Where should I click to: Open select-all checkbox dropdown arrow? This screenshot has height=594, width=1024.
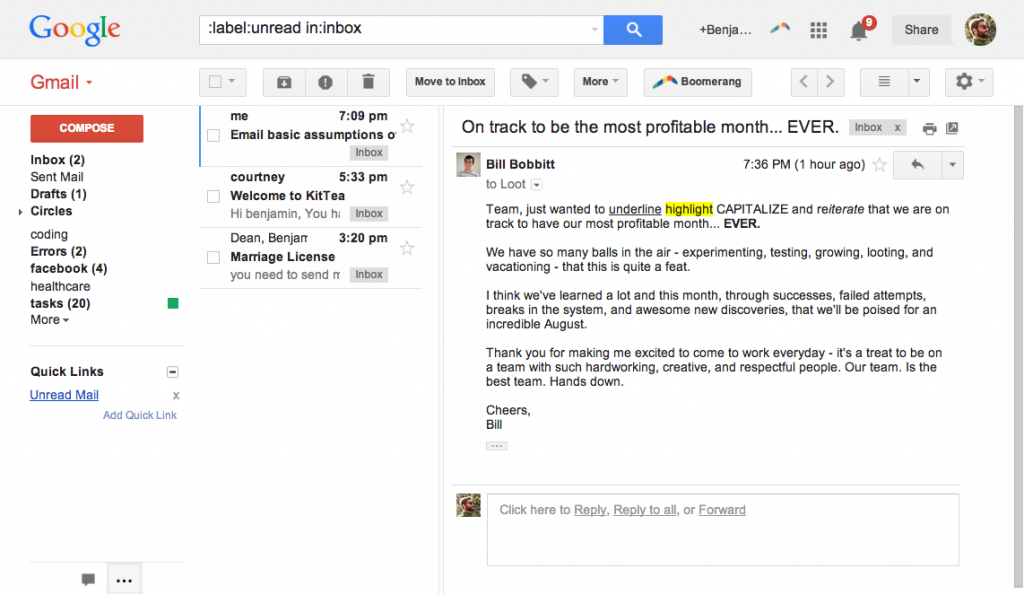point(232,82)
